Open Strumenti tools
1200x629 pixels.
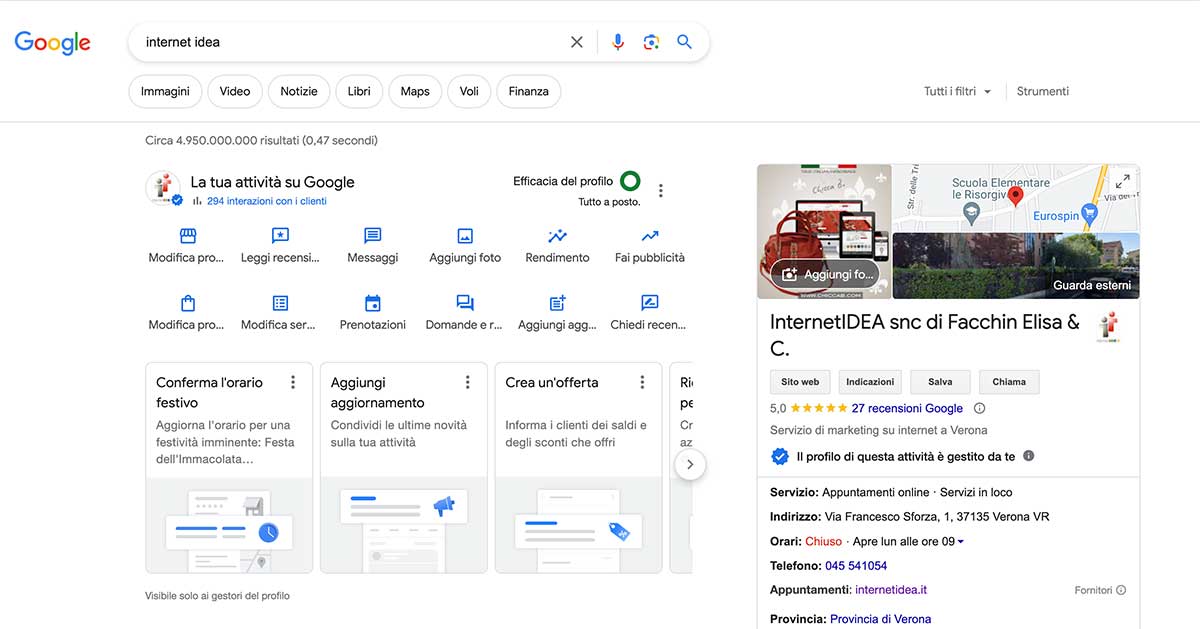[1043, 91]
